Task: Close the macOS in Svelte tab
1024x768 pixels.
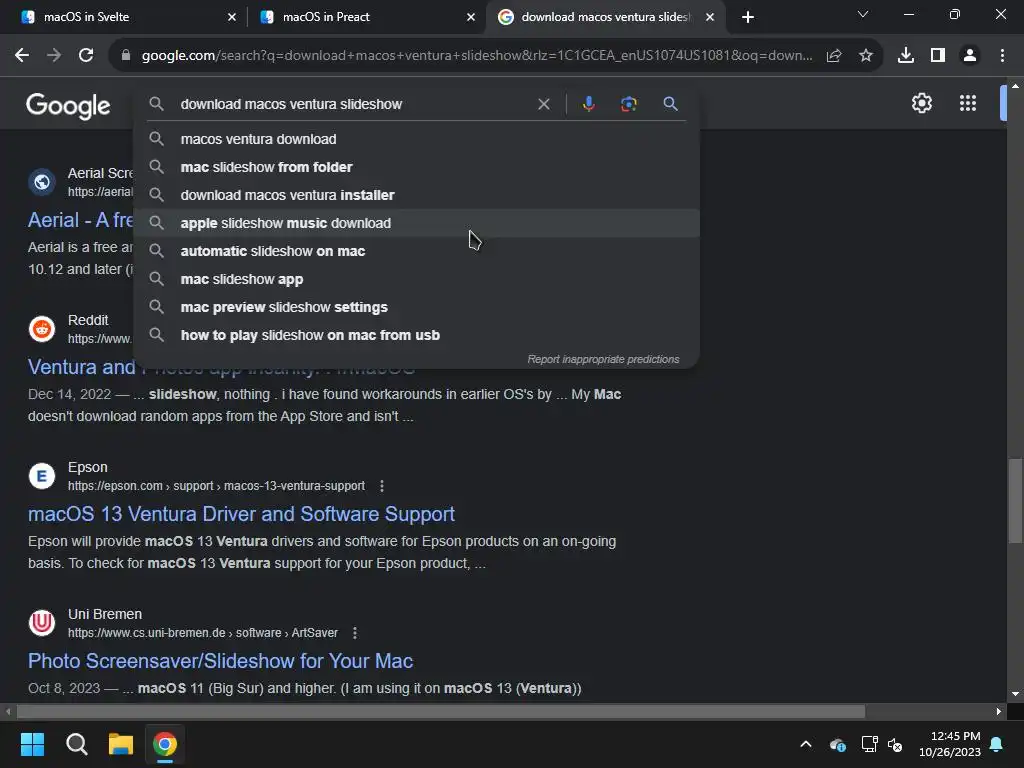Action: (231, 17)
